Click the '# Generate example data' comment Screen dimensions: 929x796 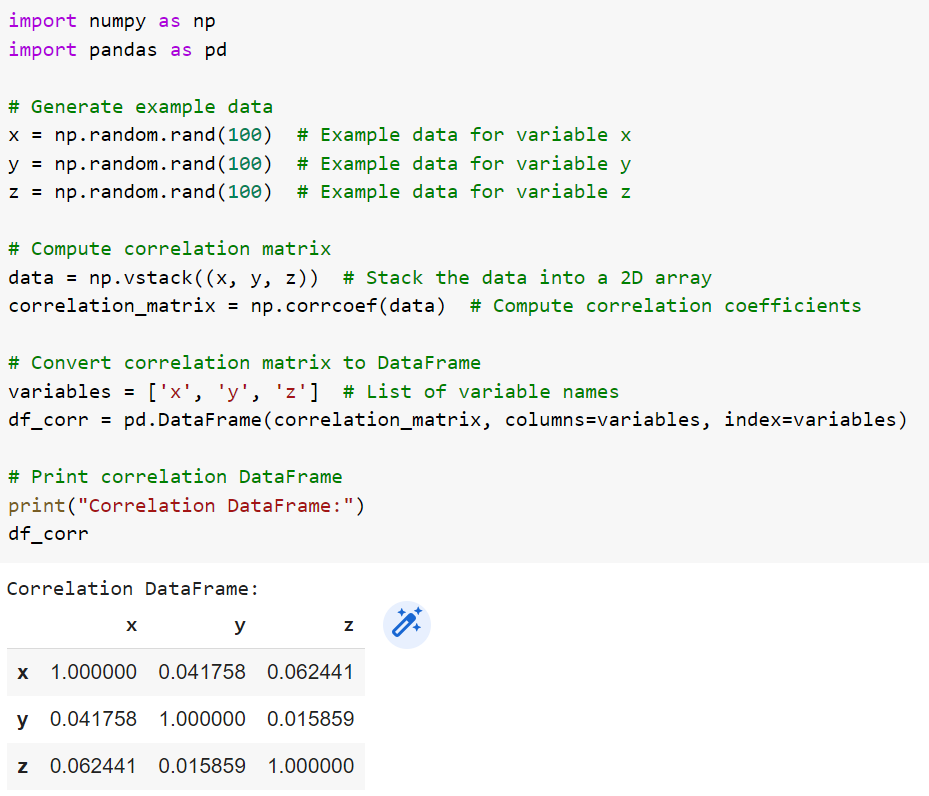[x=140, y=107]
